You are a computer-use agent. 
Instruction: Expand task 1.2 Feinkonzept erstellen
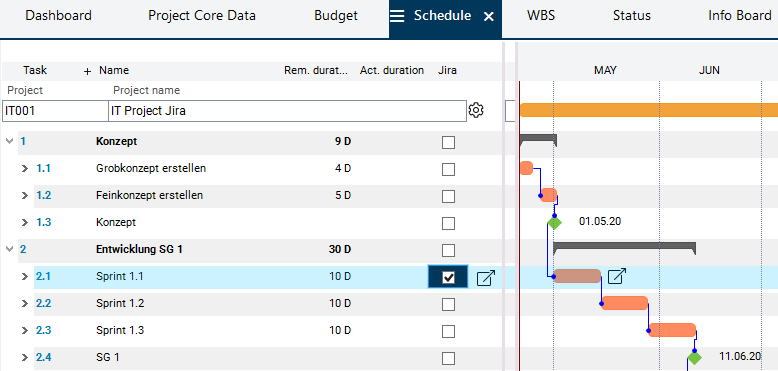[x=25, y=195]
